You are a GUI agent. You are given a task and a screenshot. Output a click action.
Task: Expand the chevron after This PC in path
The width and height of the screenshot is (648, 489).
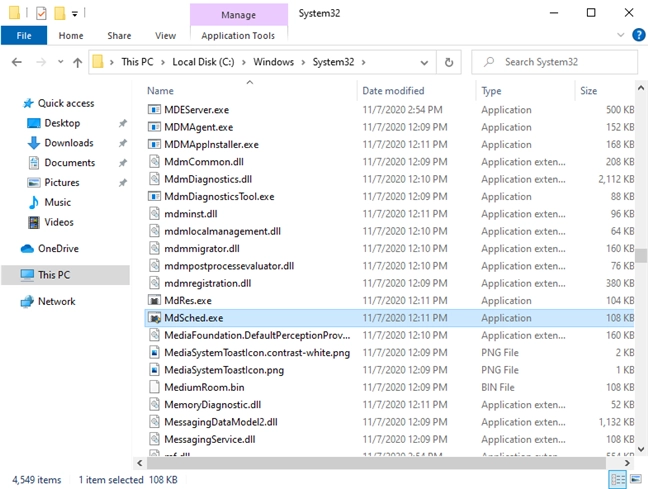pyautogui.click(x=163, y=62)
